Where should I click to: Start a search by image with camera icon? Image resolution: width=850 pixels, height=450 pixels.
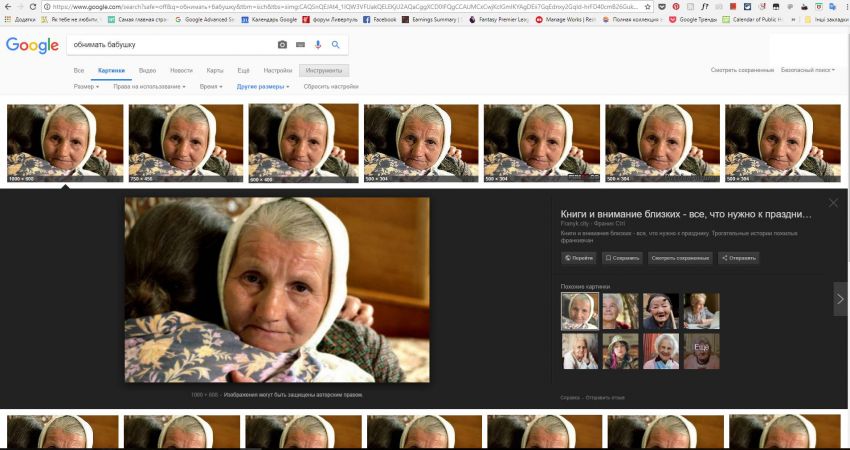(x=282, y=45)
